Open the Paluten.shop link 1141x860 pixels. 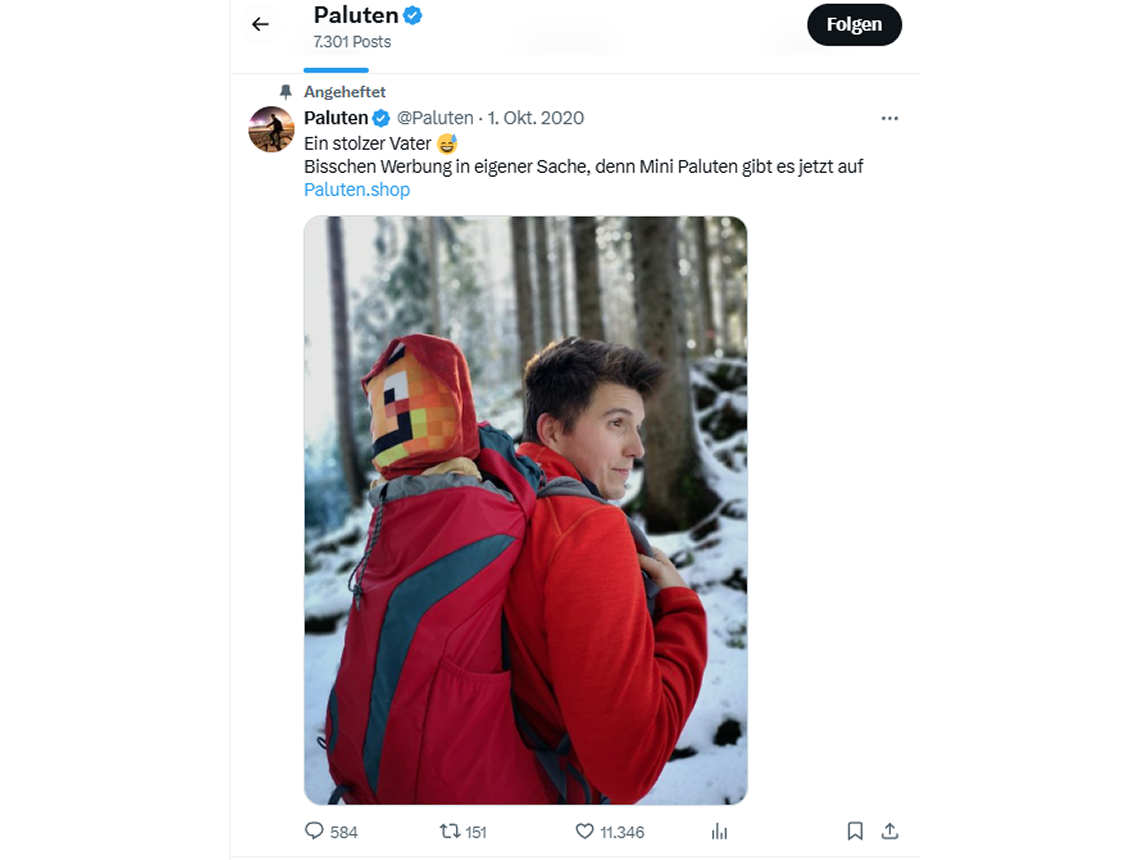pyautogui.click(x=357, y=189)
